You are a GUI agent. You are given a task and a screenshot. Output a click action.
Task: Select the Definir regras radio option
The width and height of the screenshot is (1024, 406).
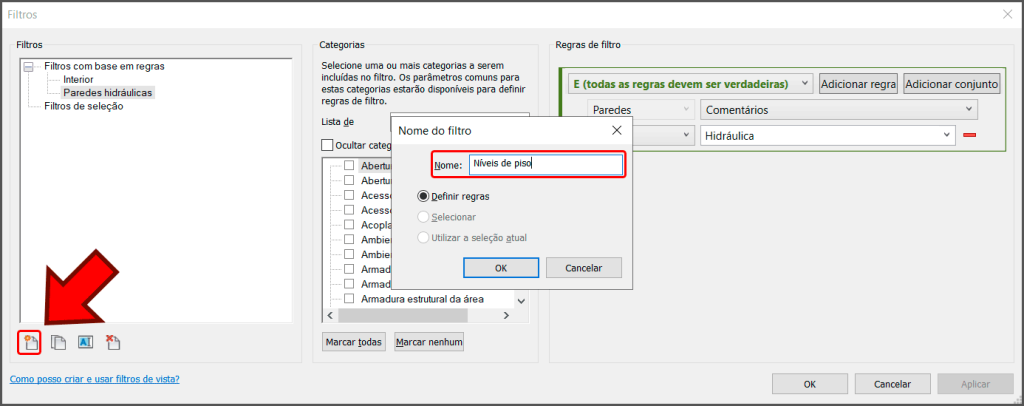pyautogui.click(x=424, y=196)
